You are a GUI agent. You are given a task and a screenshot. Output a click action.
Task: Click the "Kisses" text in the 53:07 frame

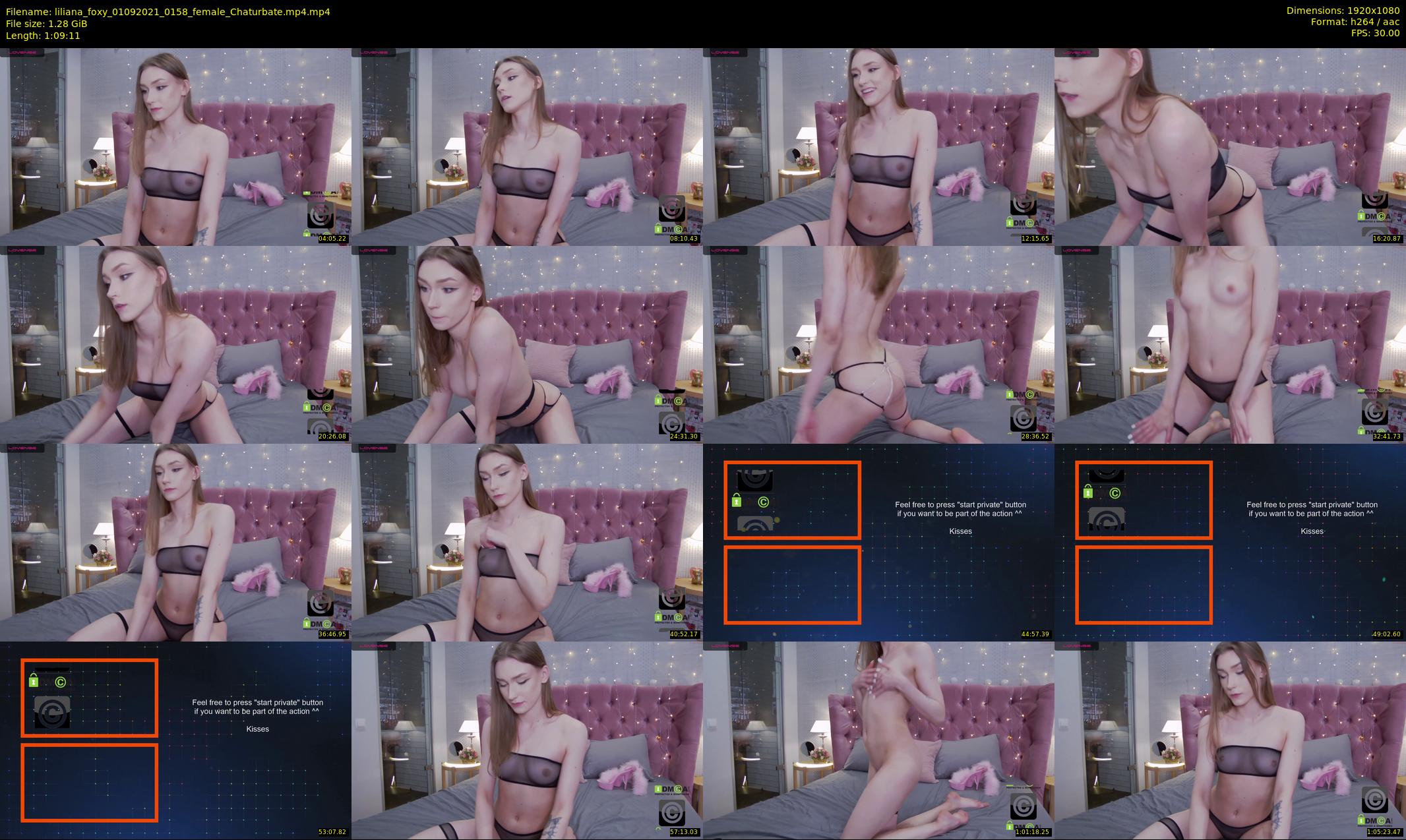tap(257, 729)
